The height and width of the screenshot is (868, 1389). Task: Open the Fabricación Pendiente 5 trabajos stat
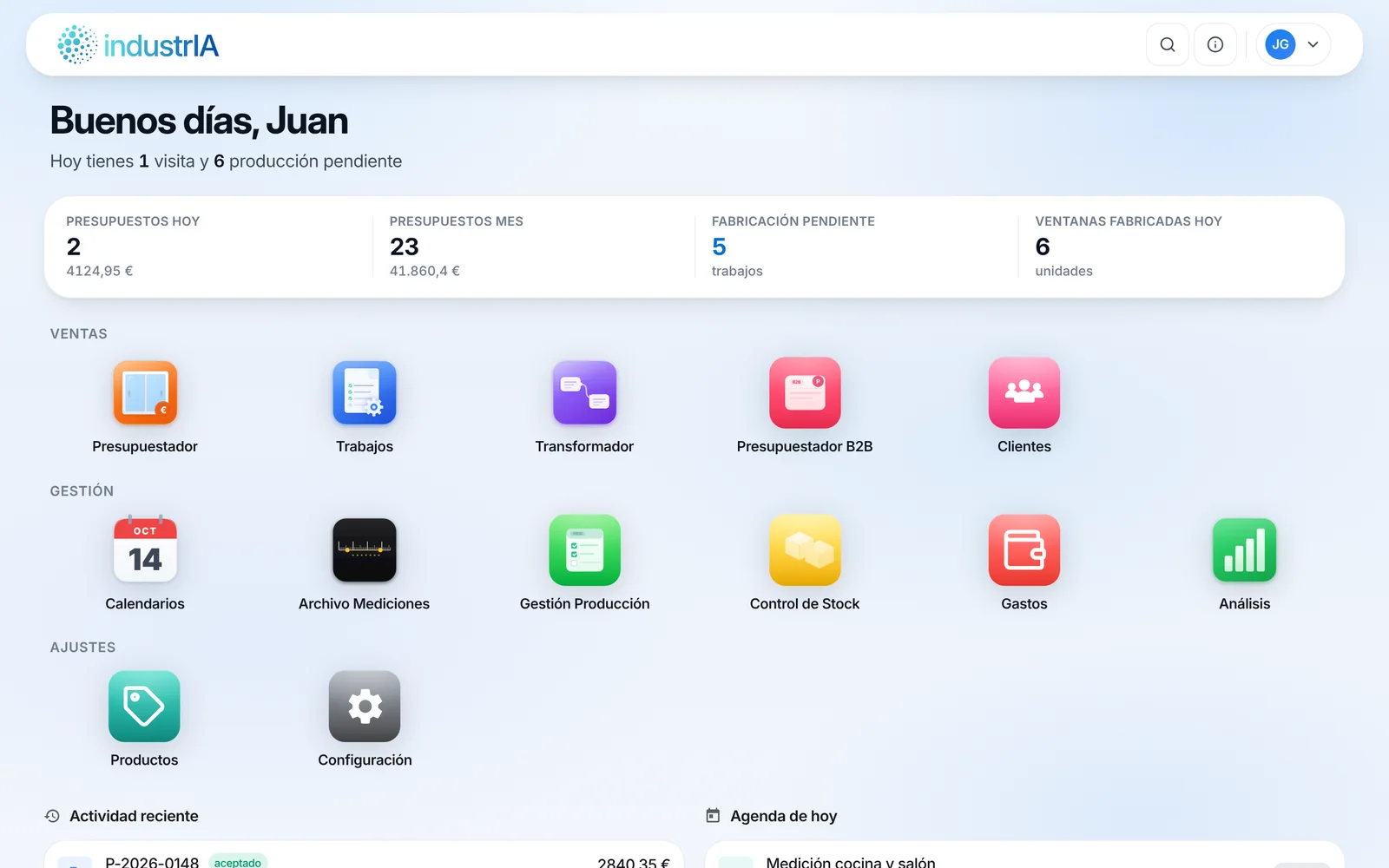[856, 247]
